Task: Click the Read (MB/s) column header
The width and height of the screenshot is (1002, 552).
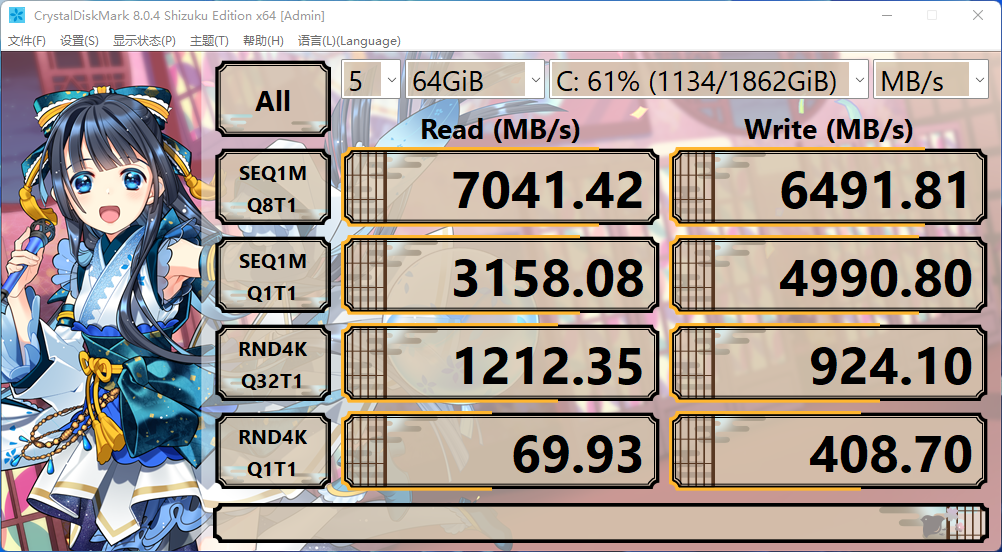Action: tap(500, 130)
